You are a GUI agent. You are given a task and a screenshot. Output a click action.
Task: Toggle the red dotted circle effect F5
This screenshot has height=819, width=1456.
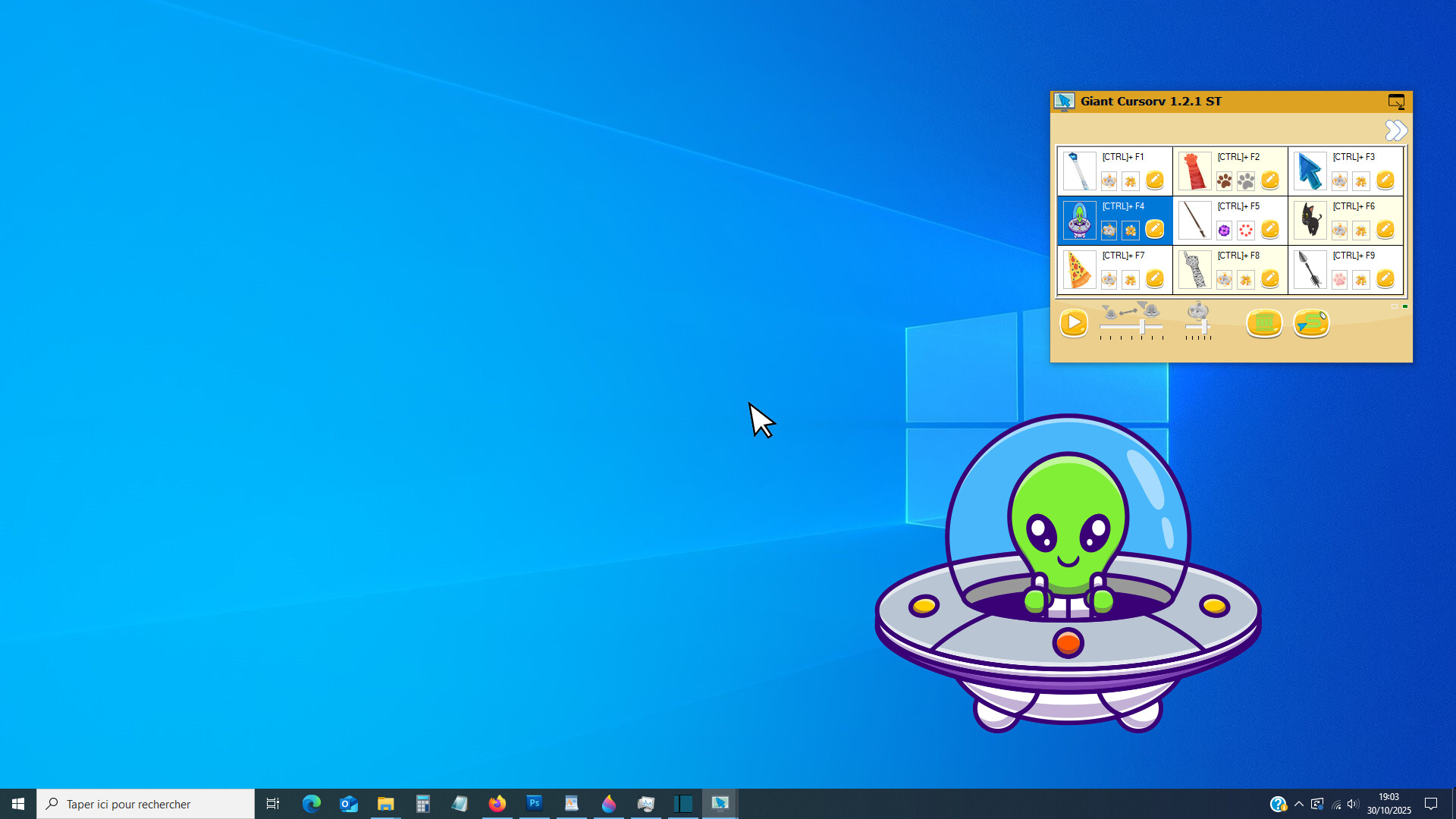pyautogui.click(x=1246, y=231)
